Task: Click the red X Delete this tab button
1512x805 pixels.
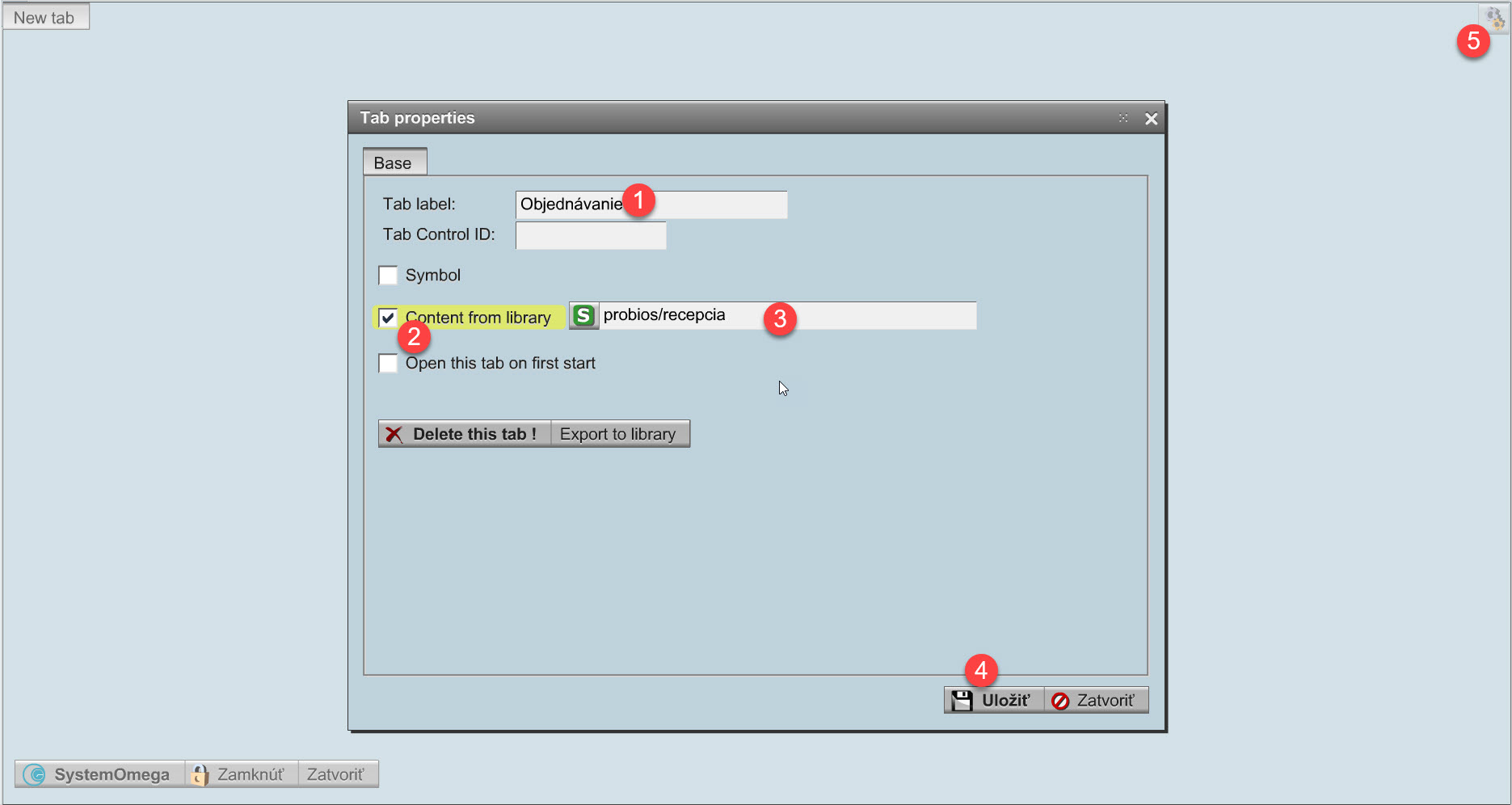Action: (x=464, y=434)
